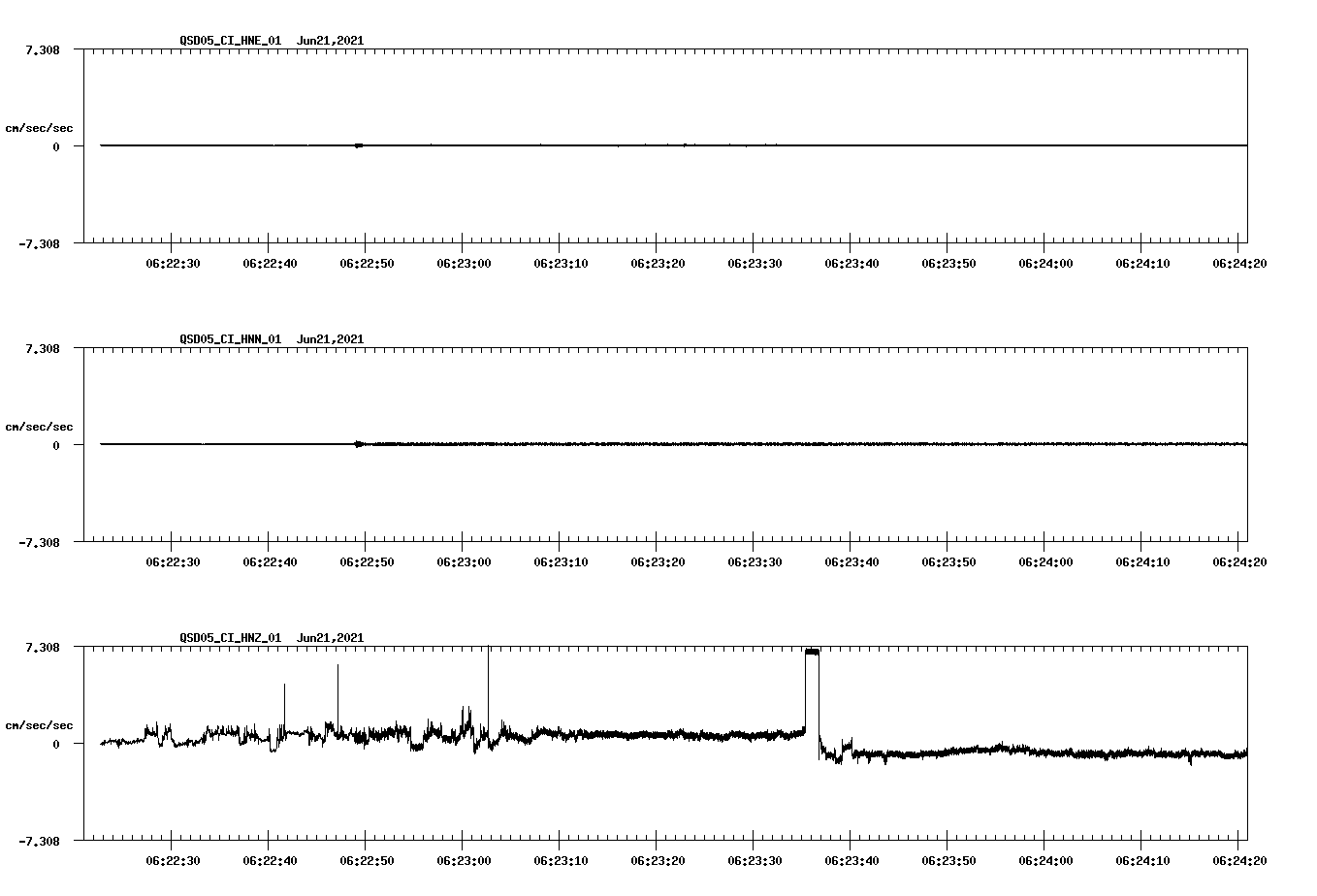Click time label 06:23:40 under HNN plot

(851, 561)
